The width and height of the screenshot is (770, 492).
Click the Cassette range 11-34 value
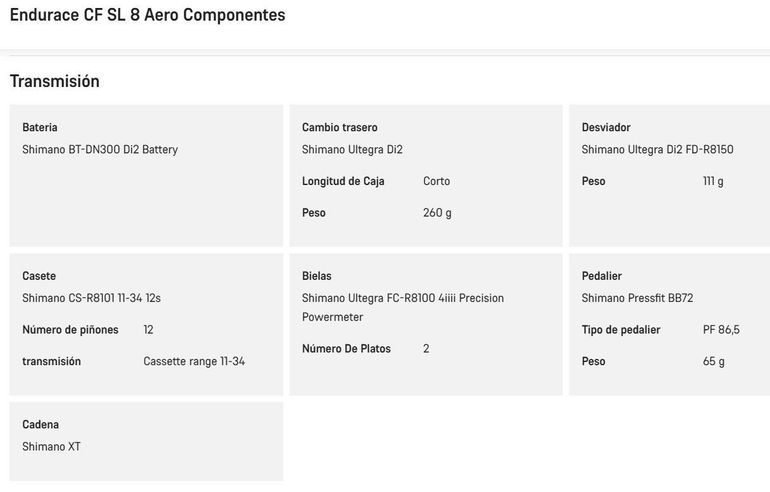click(x=194, y=361)
